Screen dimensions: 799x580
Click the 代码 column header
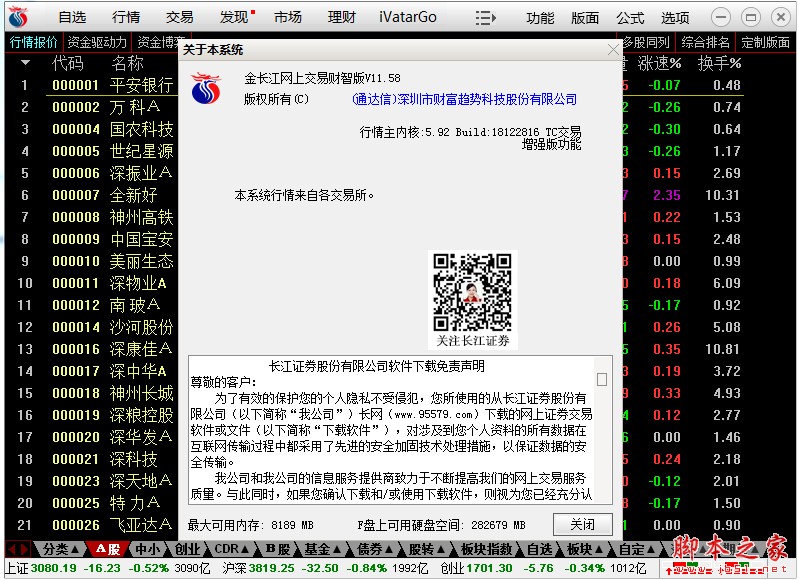[67, 63]
